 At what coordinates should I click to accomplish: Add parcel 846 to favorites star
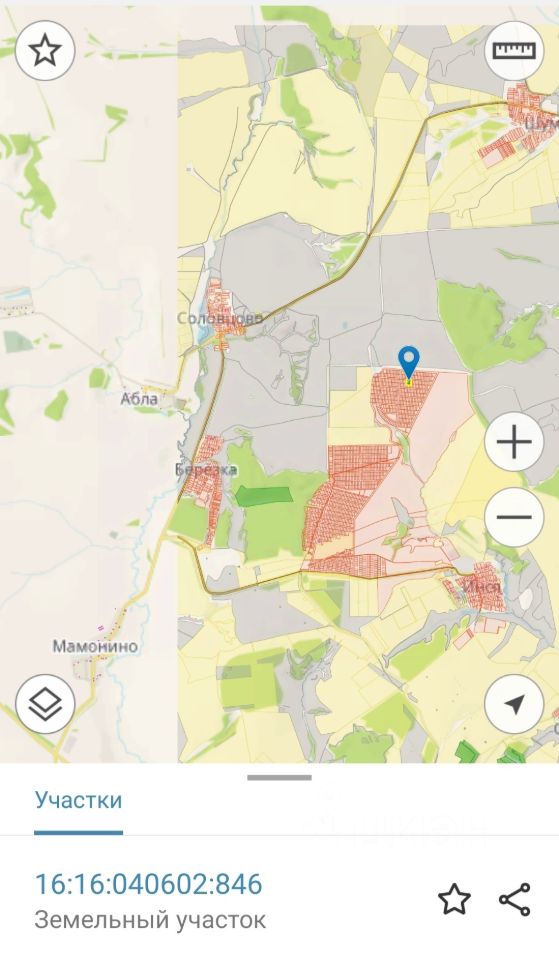click(x=454, y=899)
